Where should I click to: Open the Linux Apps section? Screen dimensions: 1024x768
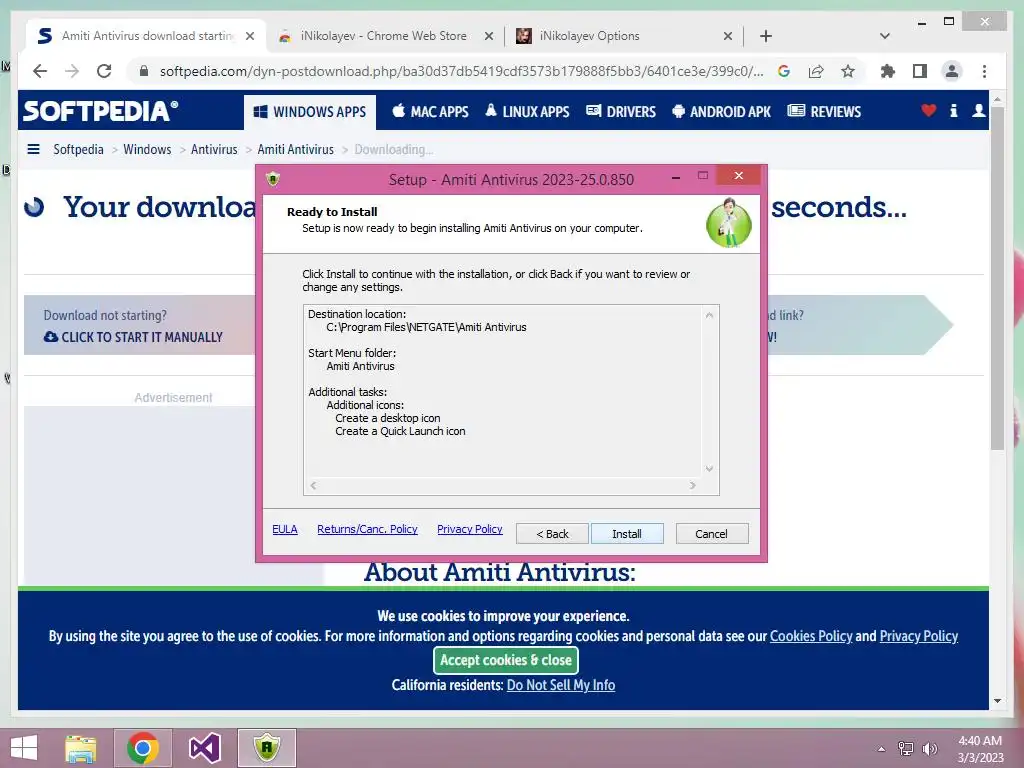527,112
